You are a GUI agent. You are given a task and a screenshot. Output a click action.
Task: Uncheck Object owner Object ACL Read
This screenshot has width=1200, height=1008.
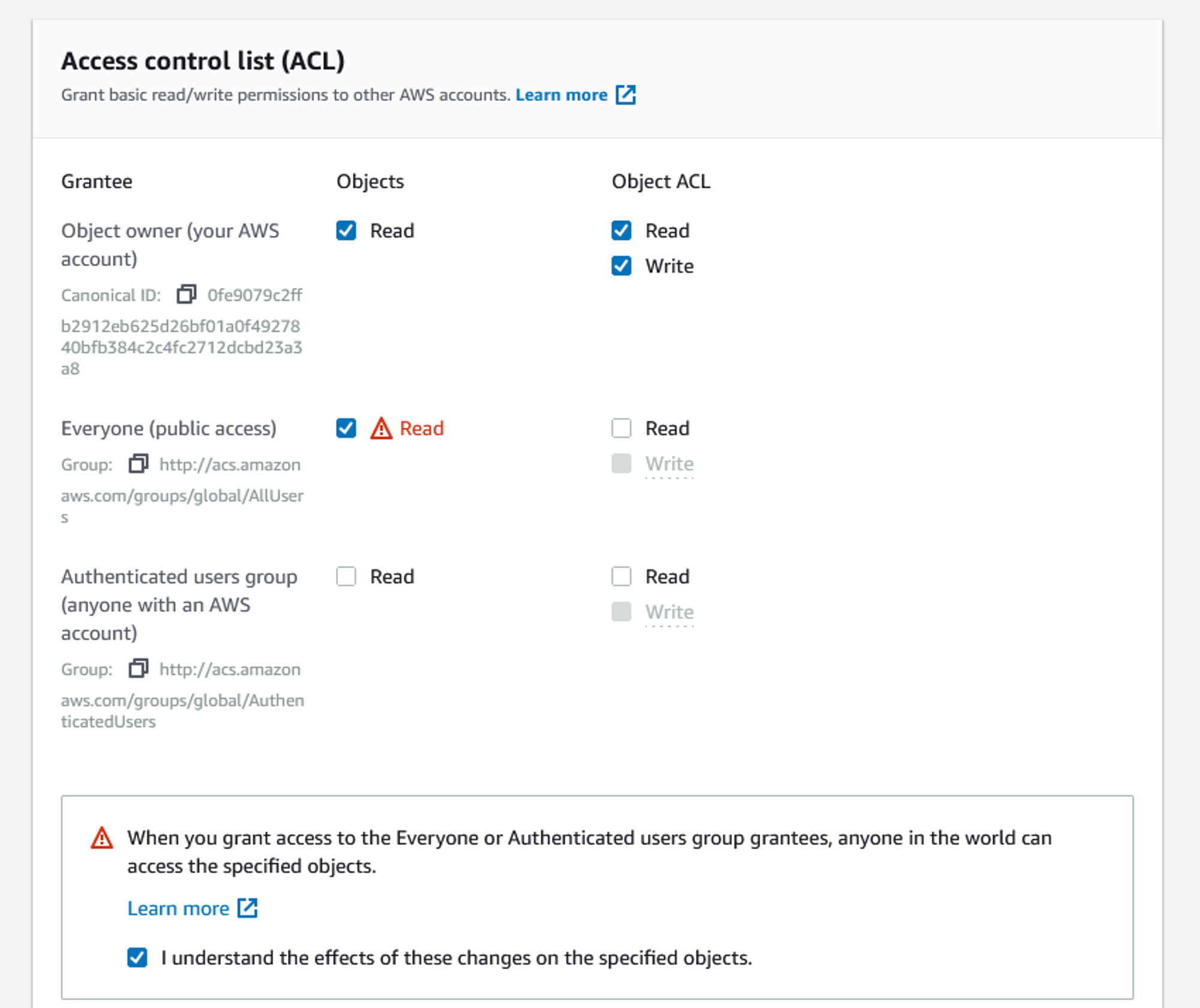tap(622, 230)
